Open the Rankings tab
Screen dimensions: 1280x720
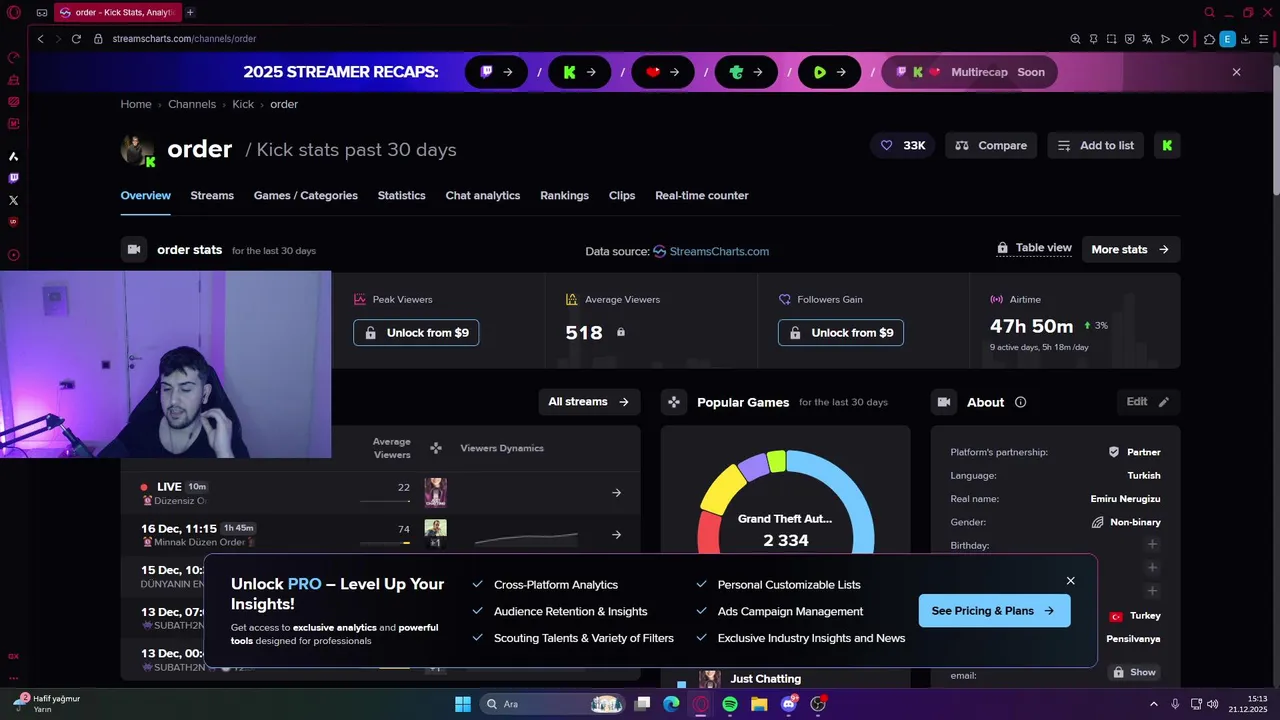[565, 196]
